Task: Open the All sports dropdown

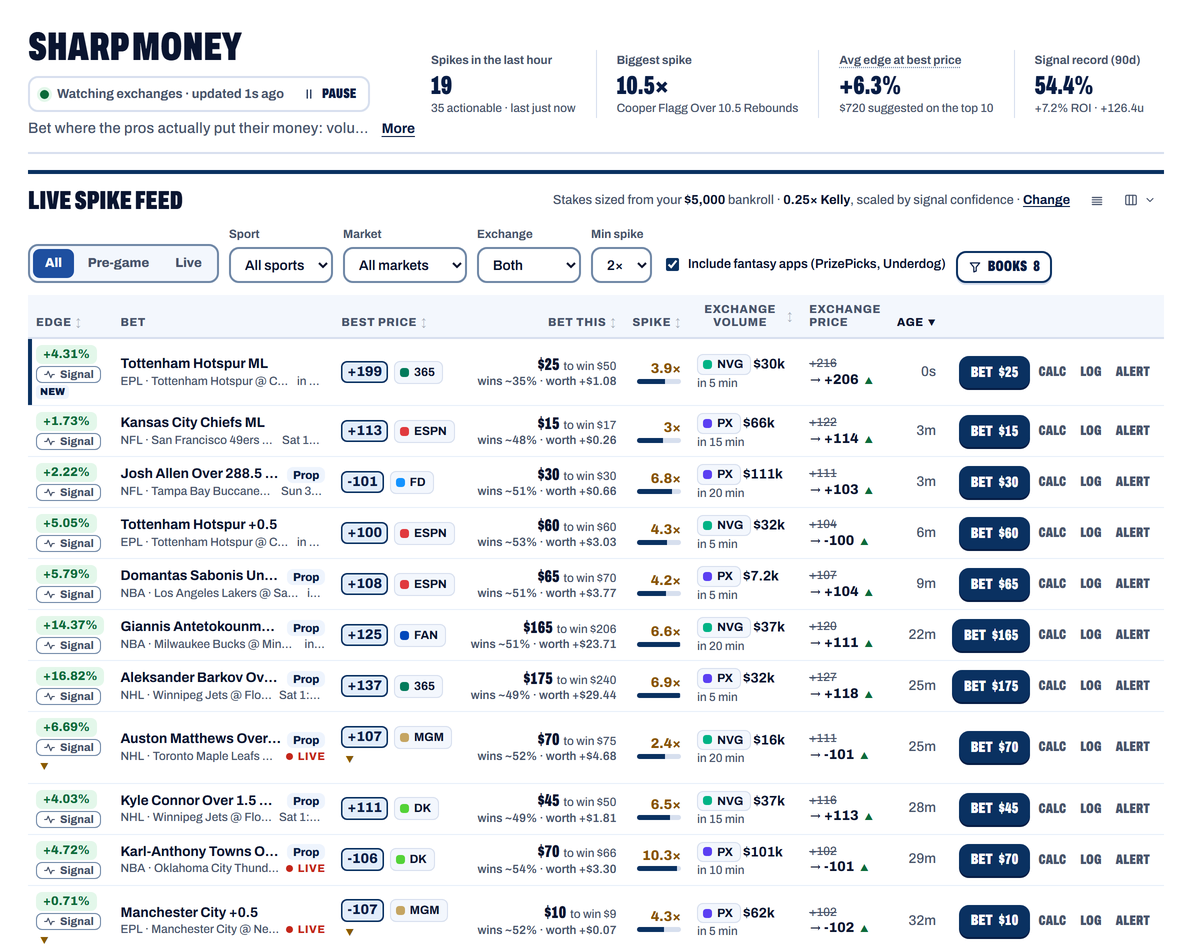Action: 281,265
